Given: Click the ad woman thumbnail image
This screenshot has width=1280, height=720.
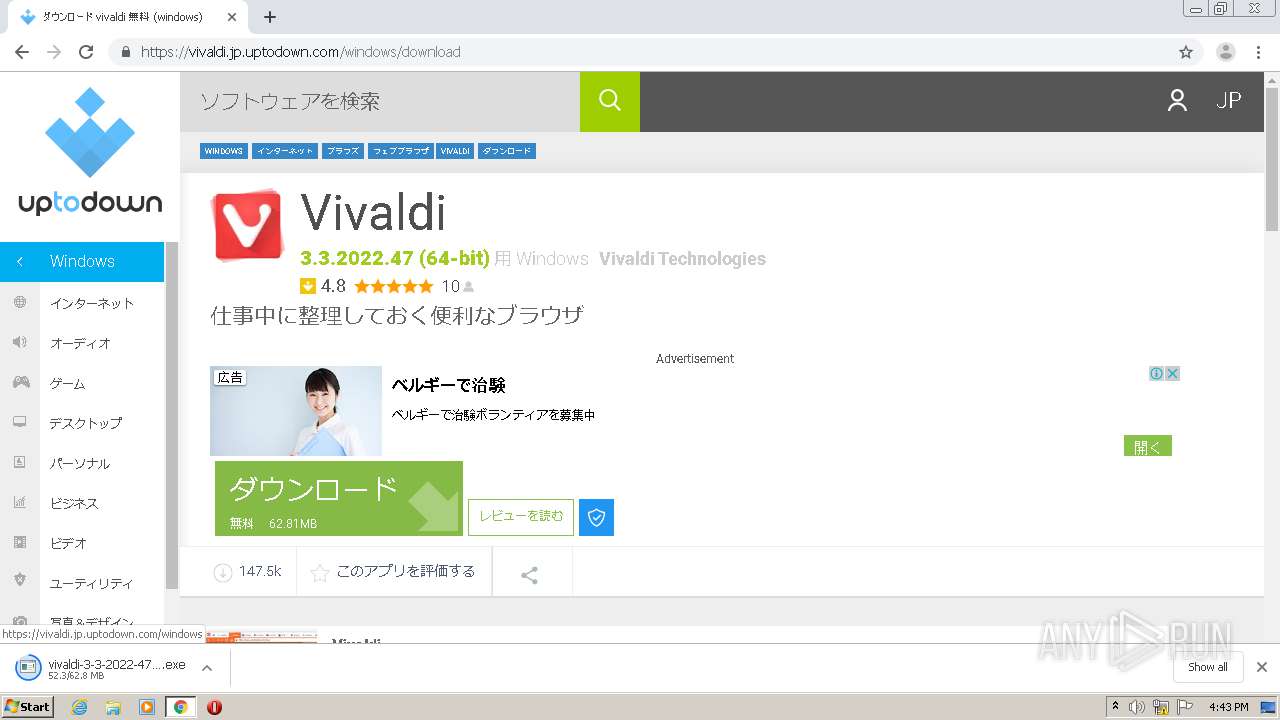Looking at the screenshot, I should 296,411.
